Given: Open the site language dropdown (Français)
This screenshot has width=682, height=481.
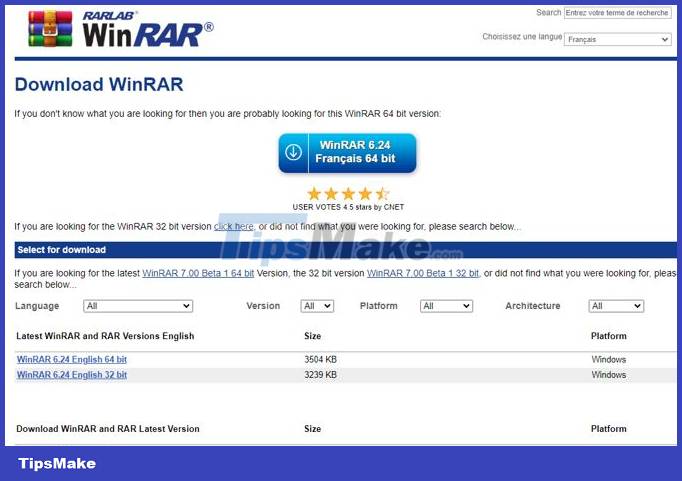Looking at the screenshot, I should (617, 39).
